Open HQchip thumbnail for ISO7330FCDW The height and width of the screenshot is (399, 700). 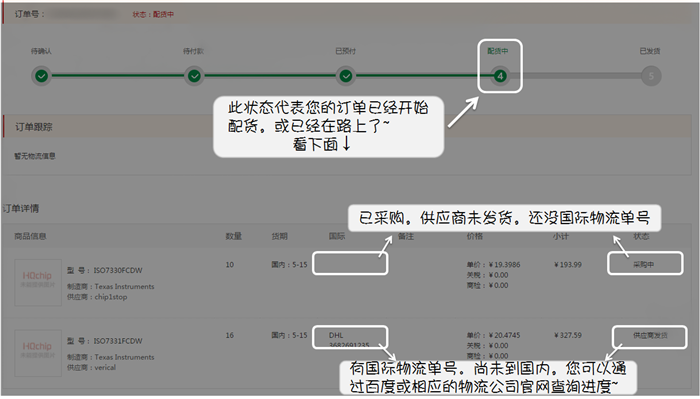point(38,282)
